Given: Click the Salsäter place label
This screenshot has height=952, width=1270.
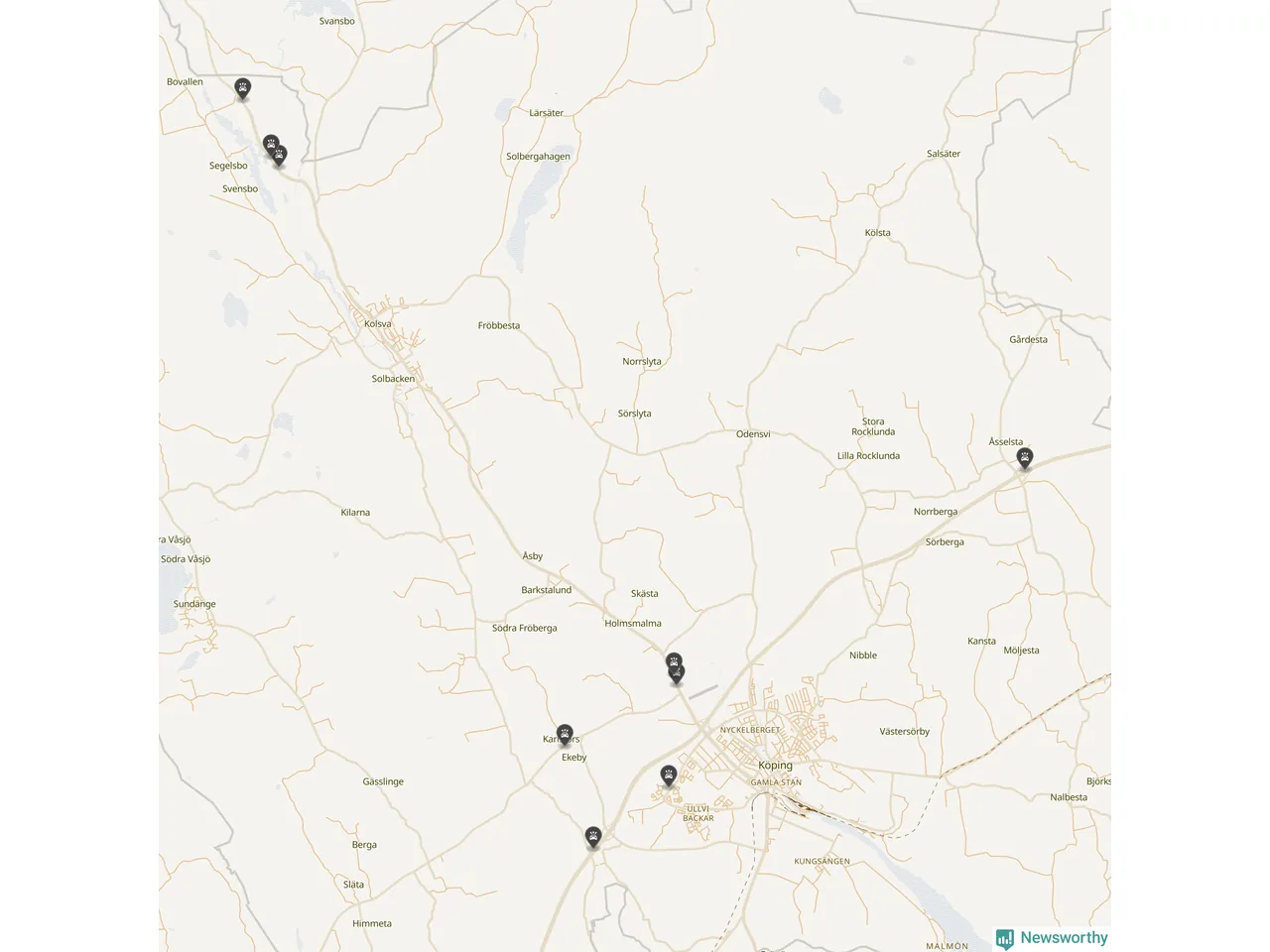Looking at the screenshot, I should (944, 154).
